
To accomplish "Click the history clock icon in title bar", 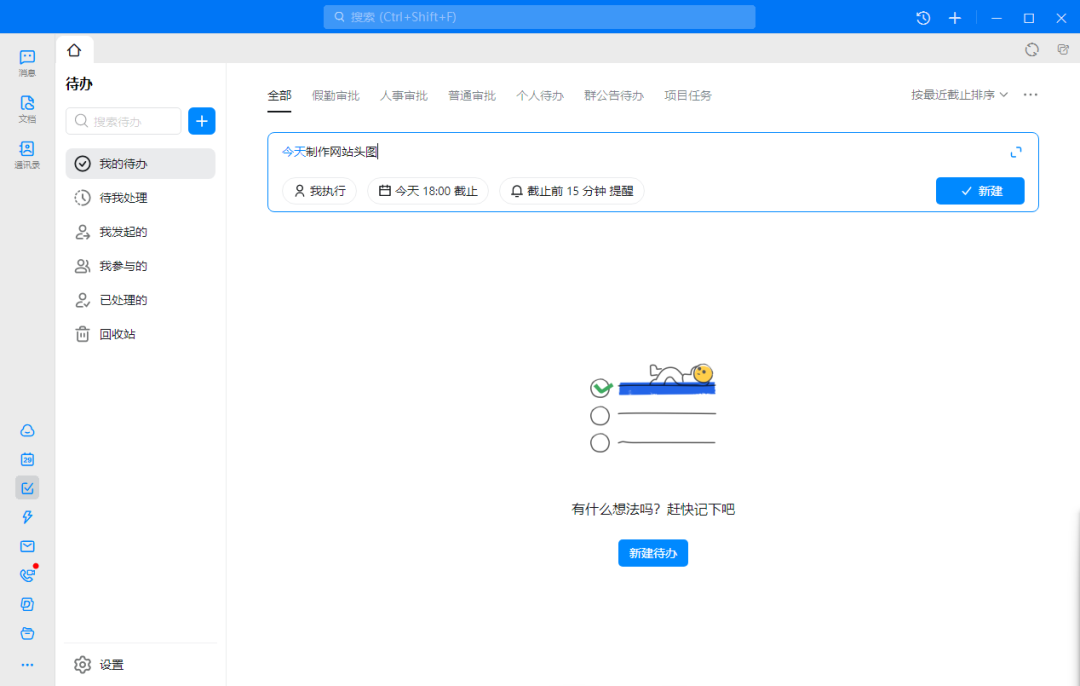I will pyautogui.click(x=923, y=18).
